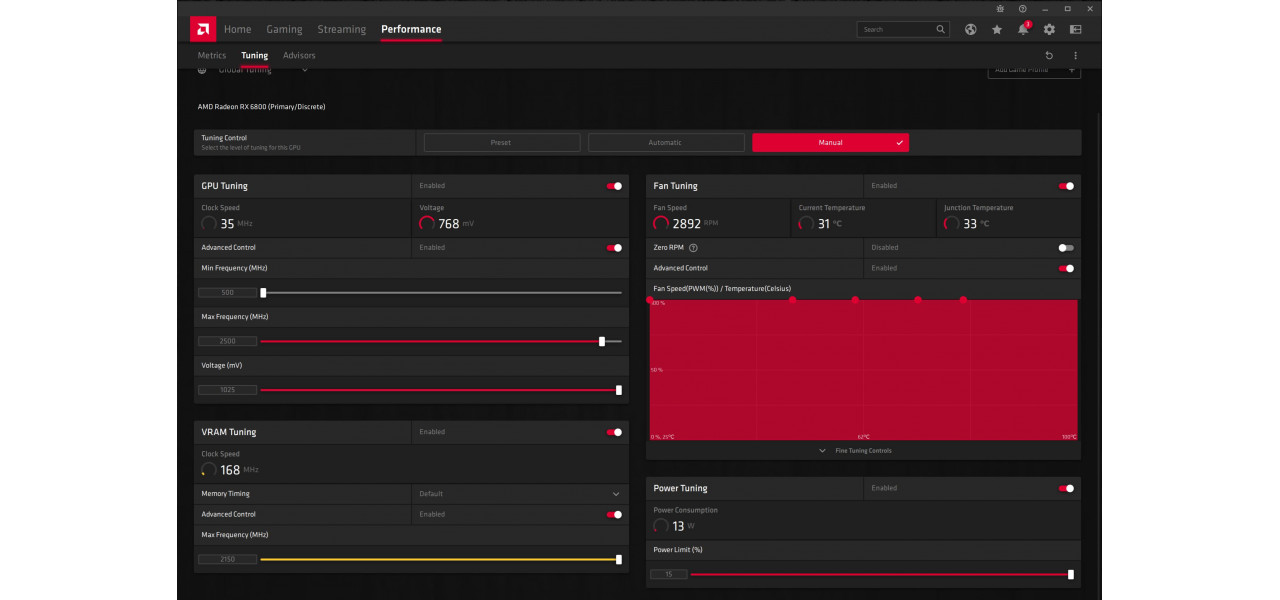The width and height of the screenshot is (1280, 600).
Task: Click the Max Frequency GPU slider handle
Action: click(x=602, y=341)
